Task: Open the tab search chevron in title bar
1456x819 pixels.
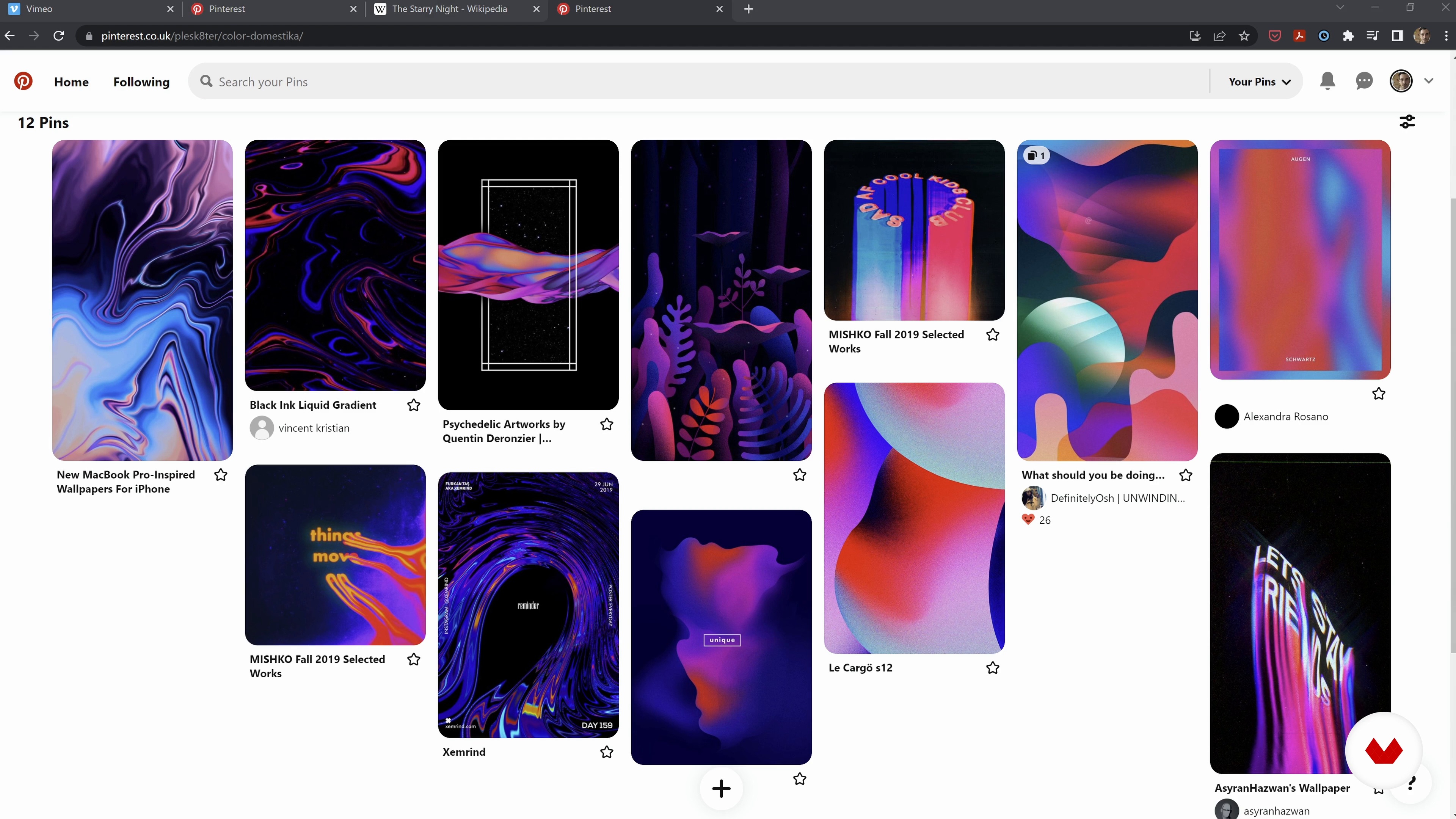Action: (x=1340, y=8)
